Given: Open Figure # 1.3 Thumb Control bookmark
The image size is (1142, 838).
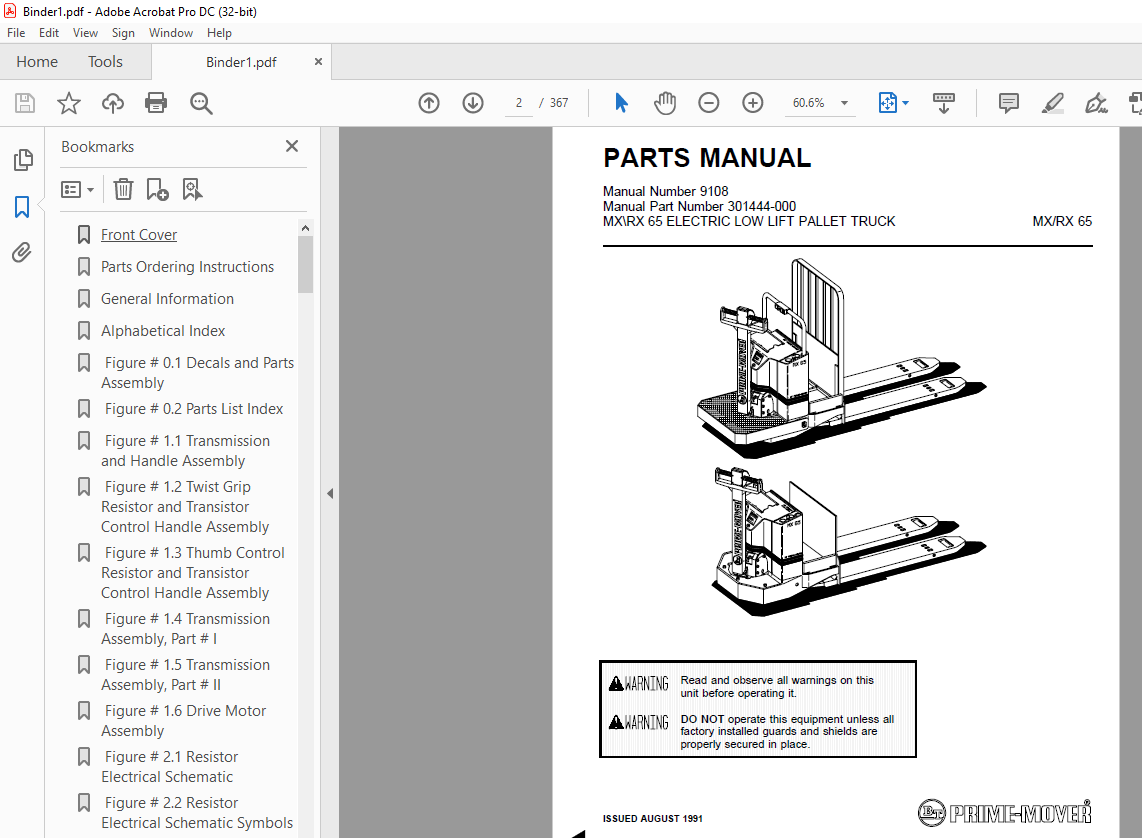Looking at the screenshot, I should pos(193,573).
